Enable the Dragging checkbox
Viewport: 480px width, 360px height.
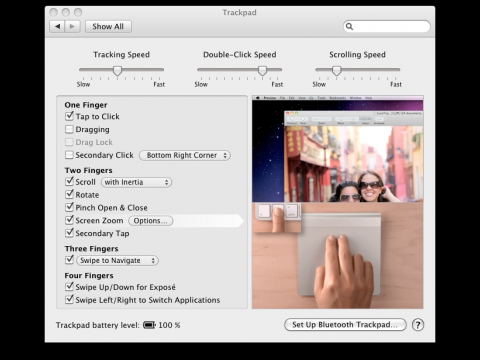[x=69, y=129]
